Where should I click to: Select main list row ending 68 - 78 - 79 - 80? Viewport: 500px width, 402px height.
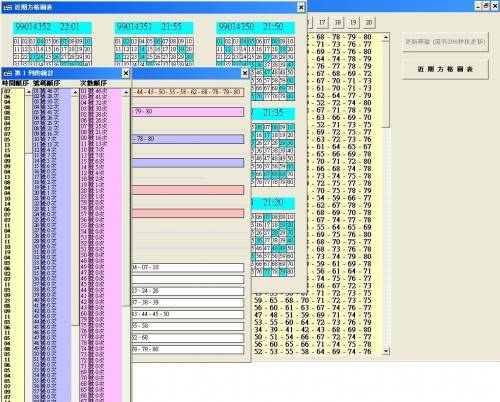[344, 37]
